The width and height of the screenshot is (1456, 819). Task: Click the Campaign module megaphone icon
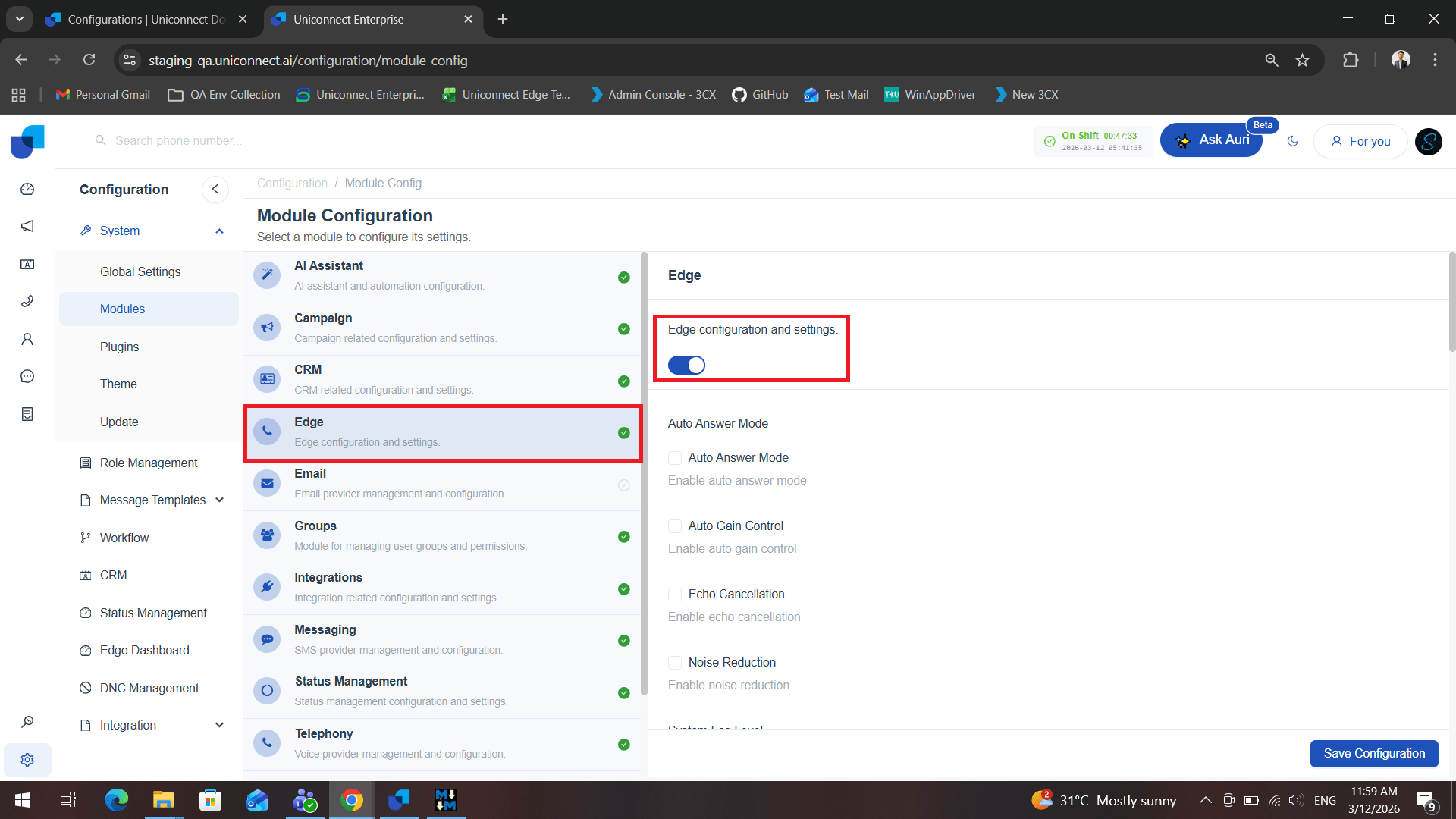(267, 328)
